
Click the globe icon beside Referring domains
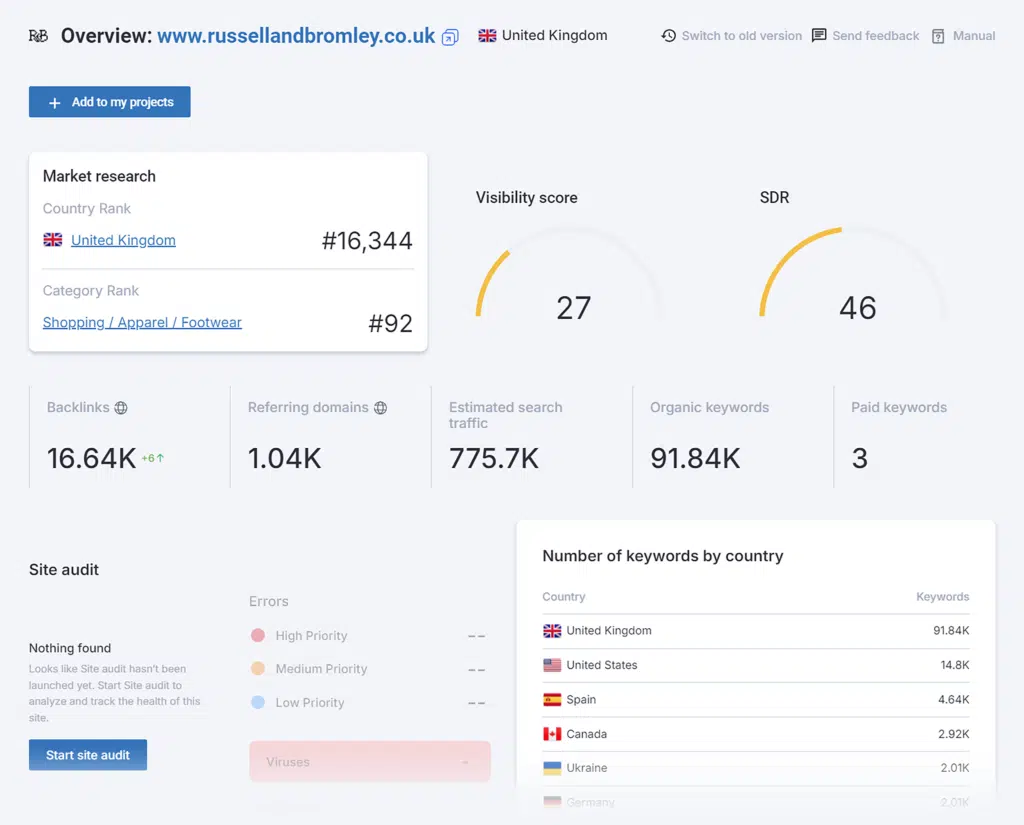(380, 408)
